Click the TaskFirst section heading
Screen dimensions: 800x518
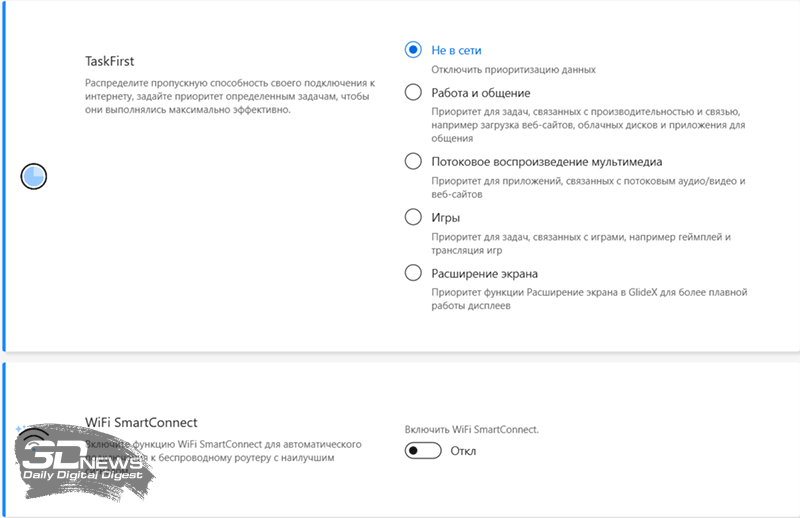coord(109,61)
